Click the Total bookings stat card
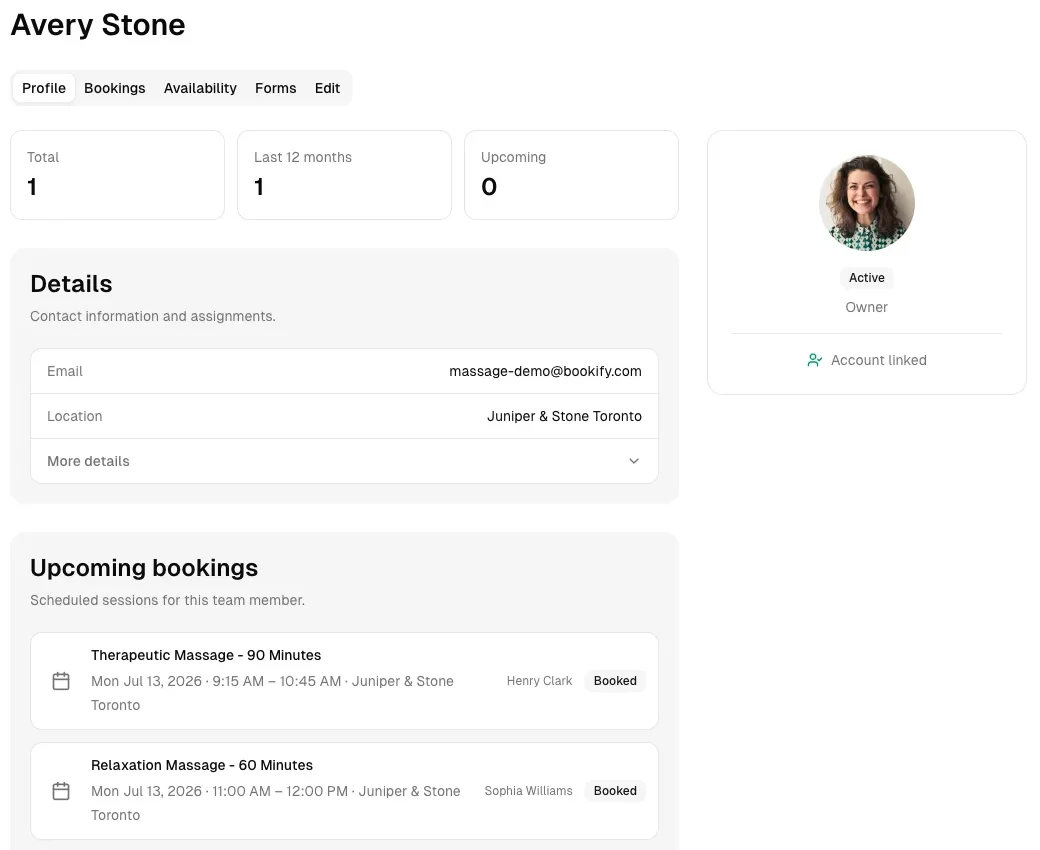This screenshot has width=1040, height=850. 117,175
